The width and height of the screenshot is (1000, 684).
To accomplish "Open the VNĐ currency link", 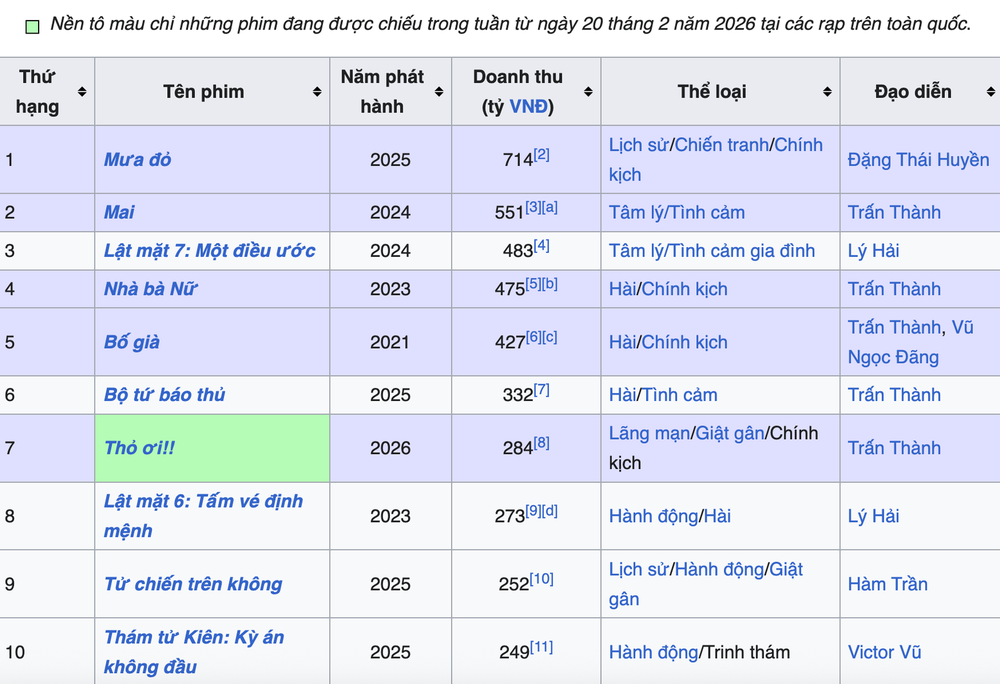I will pos(527,107).
